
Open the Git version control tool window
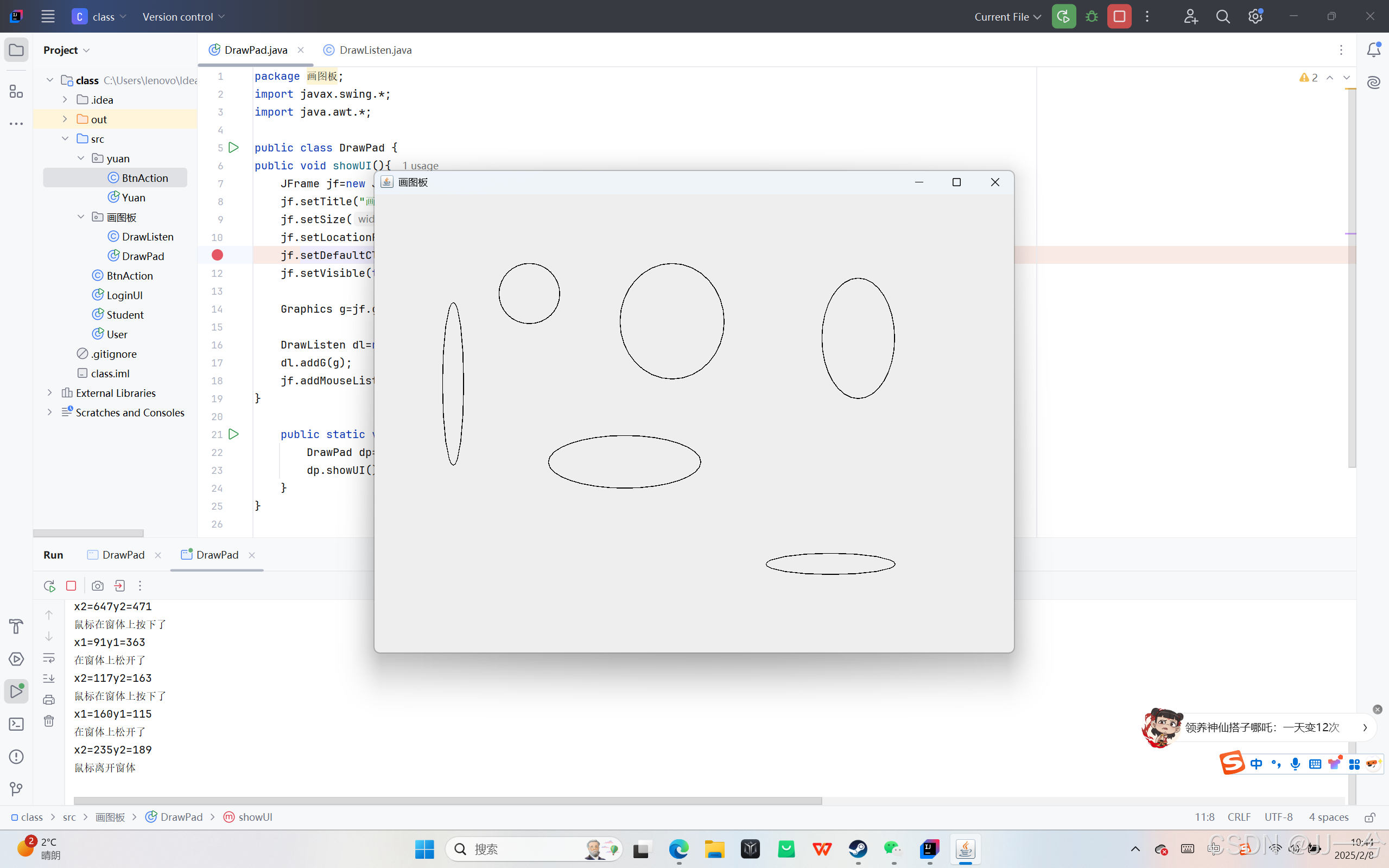click(16, 789)
